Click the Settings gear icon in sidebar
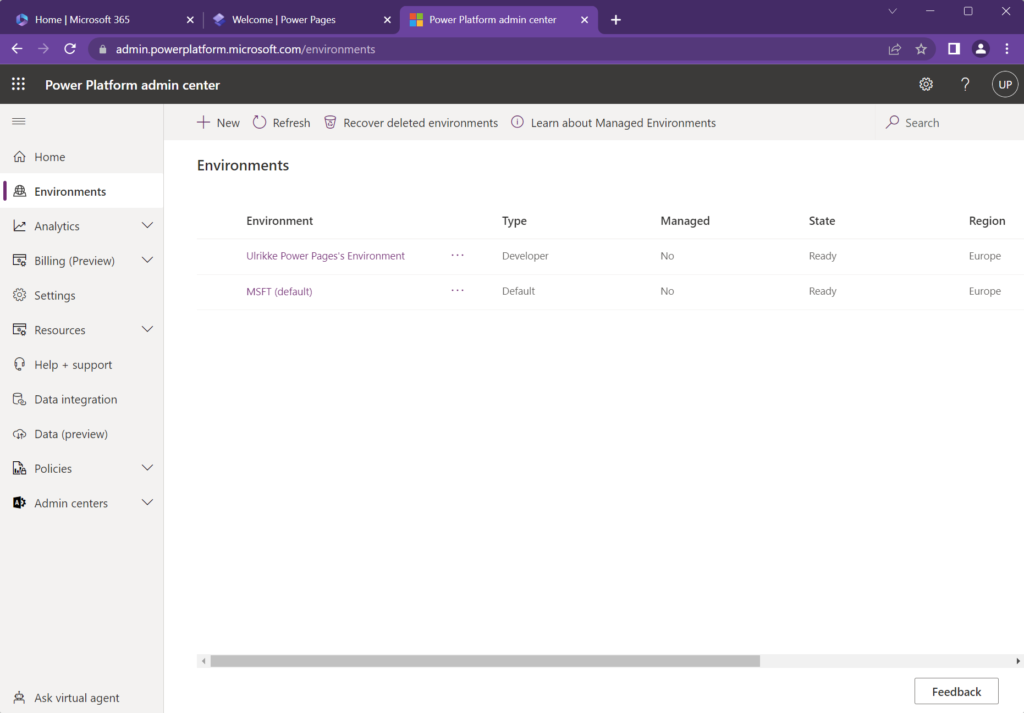This screenshot has width=1024, height=713. point(20,295)
